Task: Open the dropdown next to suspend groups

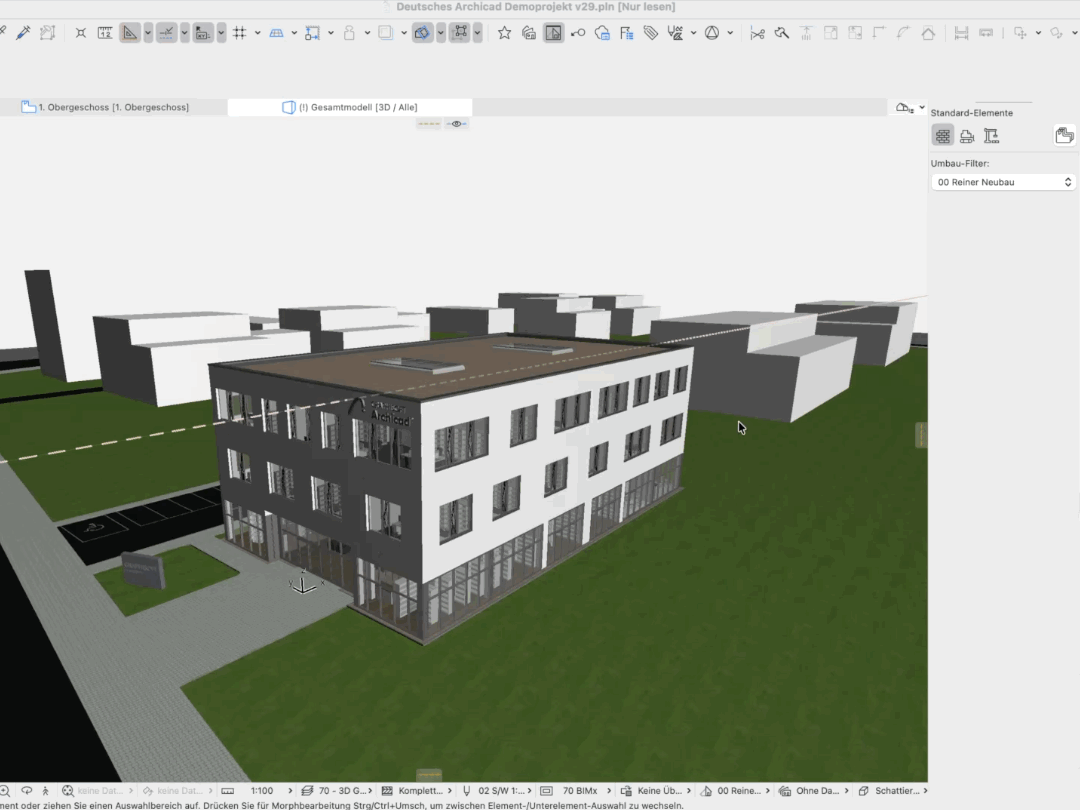Action: 477,32
